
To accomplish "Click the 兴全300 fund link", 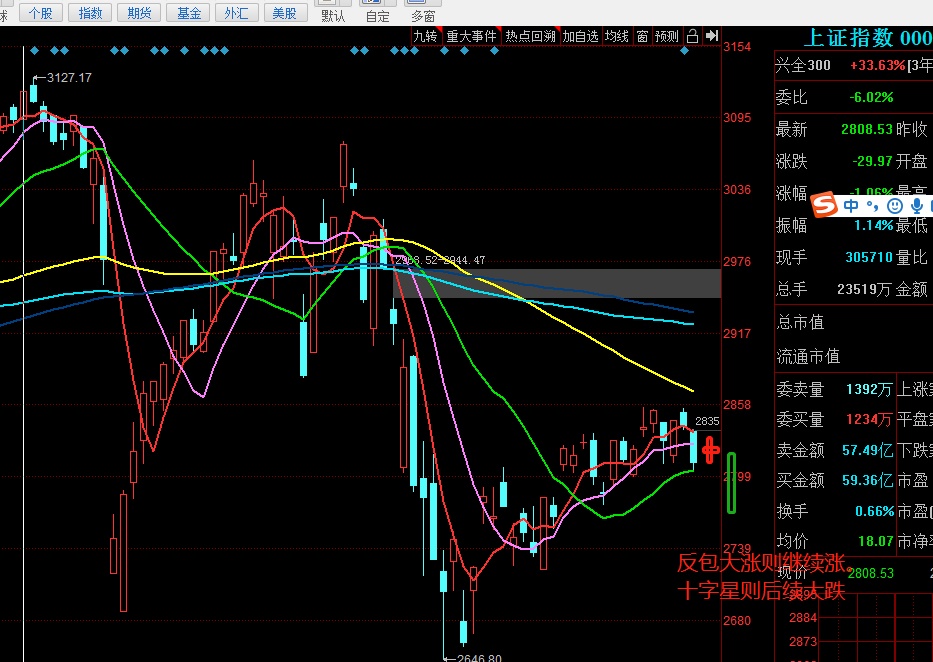I will tap(803, 65).
